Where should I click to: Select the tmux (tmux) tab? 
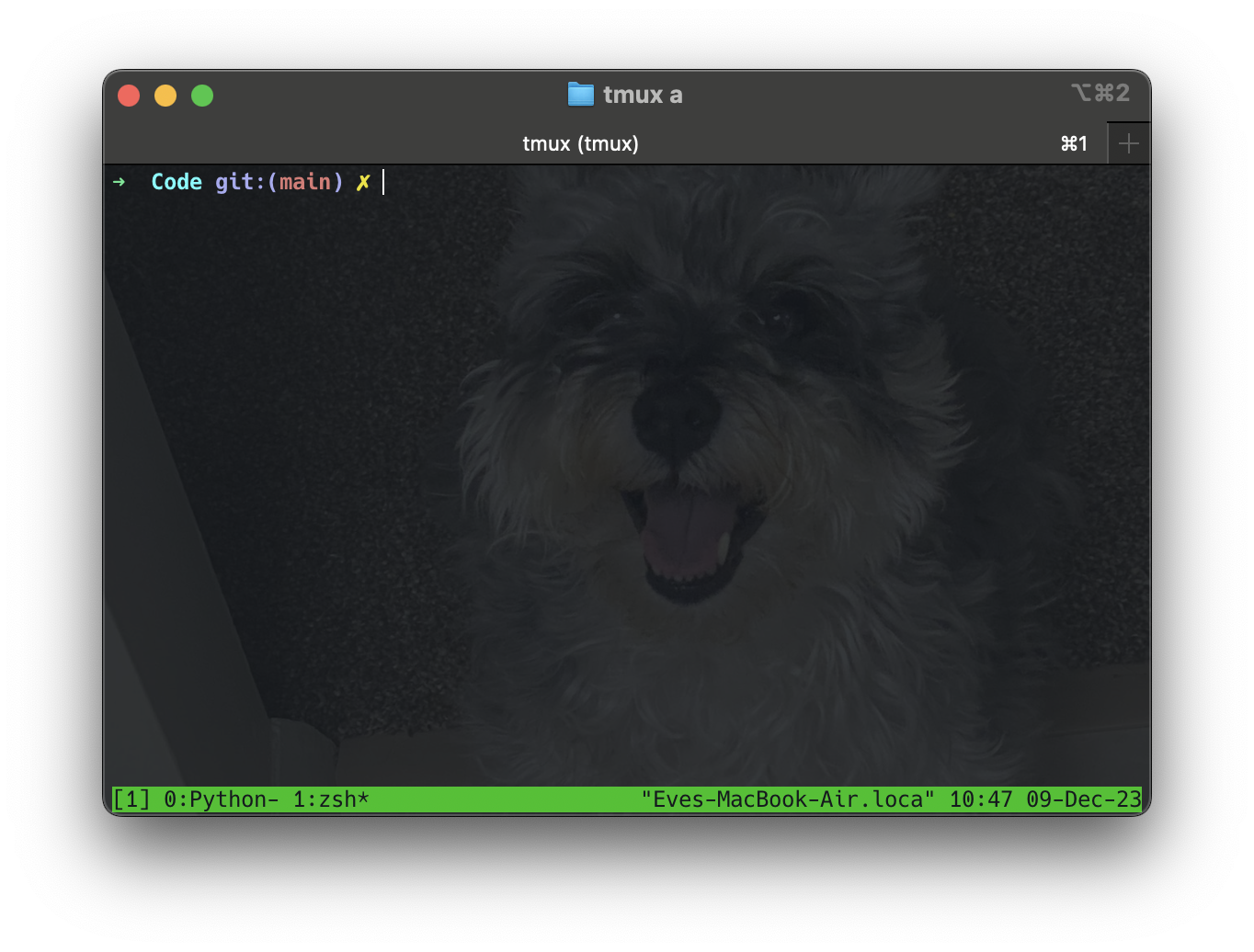click(x=580, y=144)
